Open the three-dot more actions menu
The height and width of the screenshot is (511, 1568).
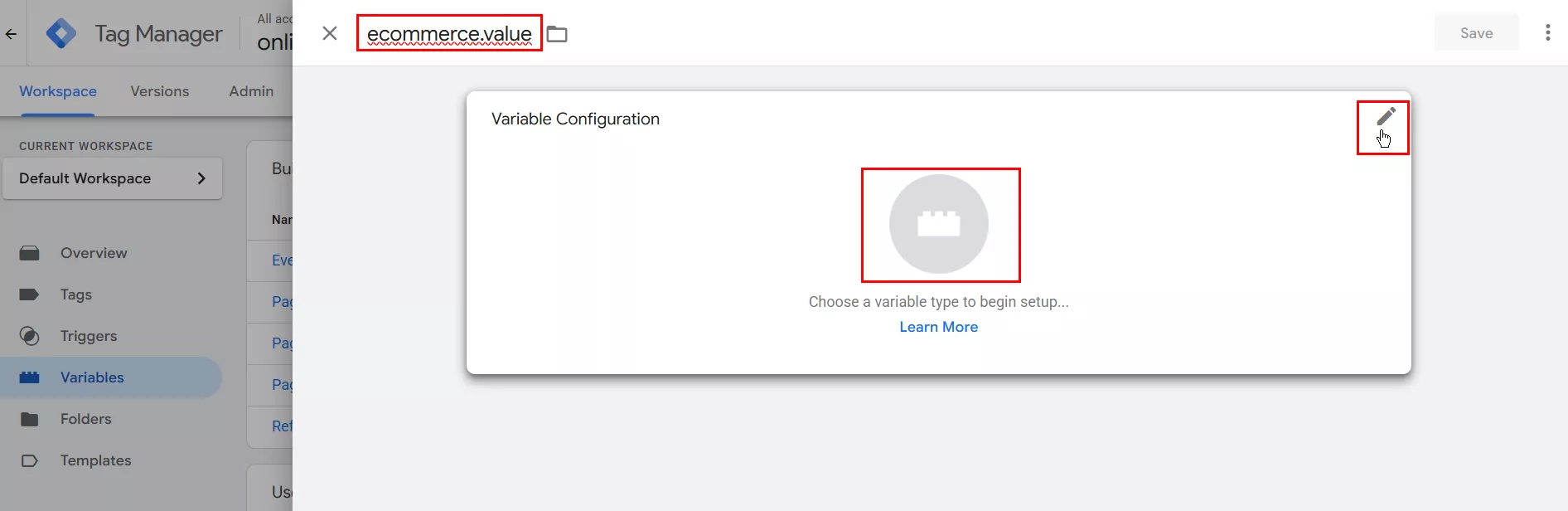point(1547,32)
